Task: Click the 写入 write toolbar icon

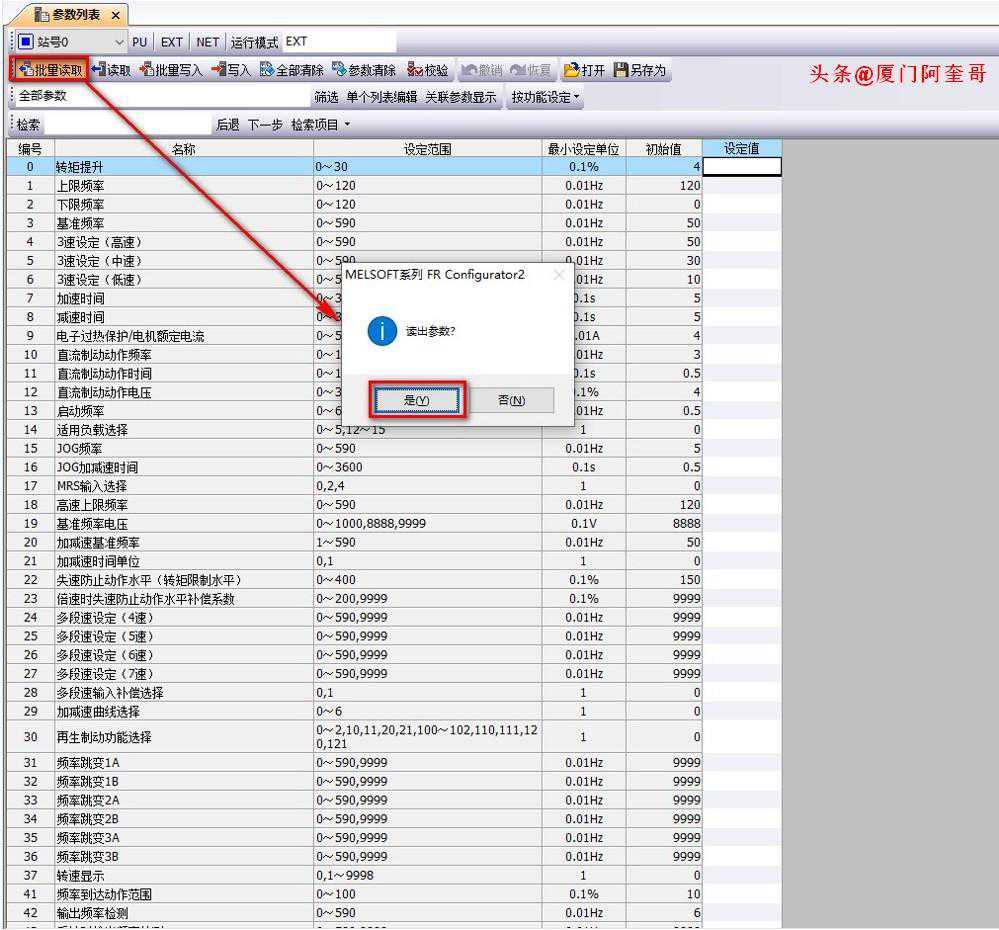Action: 231,70
